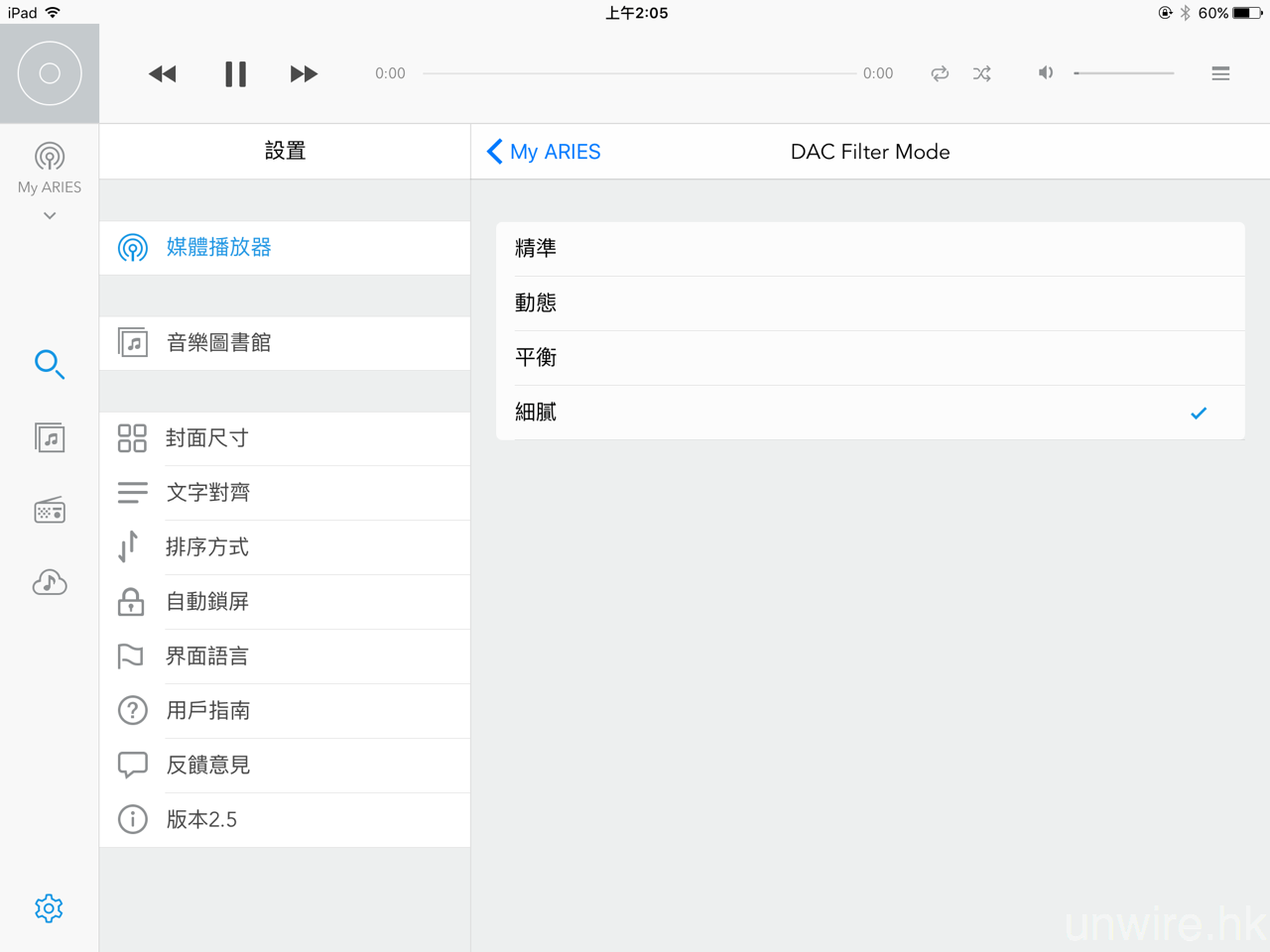Open the 界面語言 setting

(x=285, y=656)
